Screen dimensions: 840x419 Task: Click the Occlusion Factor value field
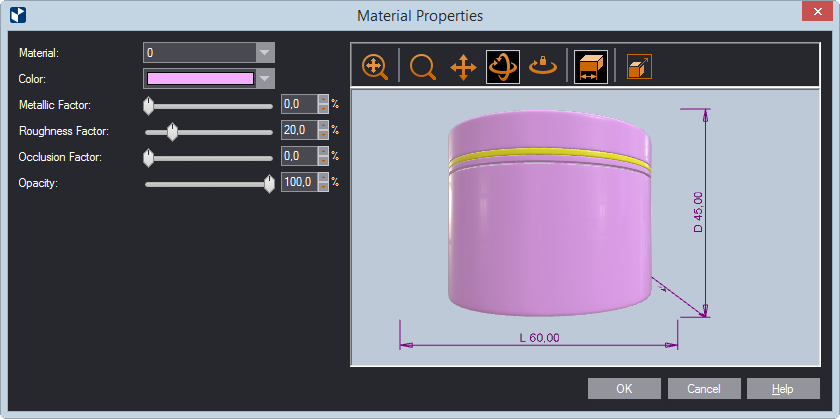299,156
